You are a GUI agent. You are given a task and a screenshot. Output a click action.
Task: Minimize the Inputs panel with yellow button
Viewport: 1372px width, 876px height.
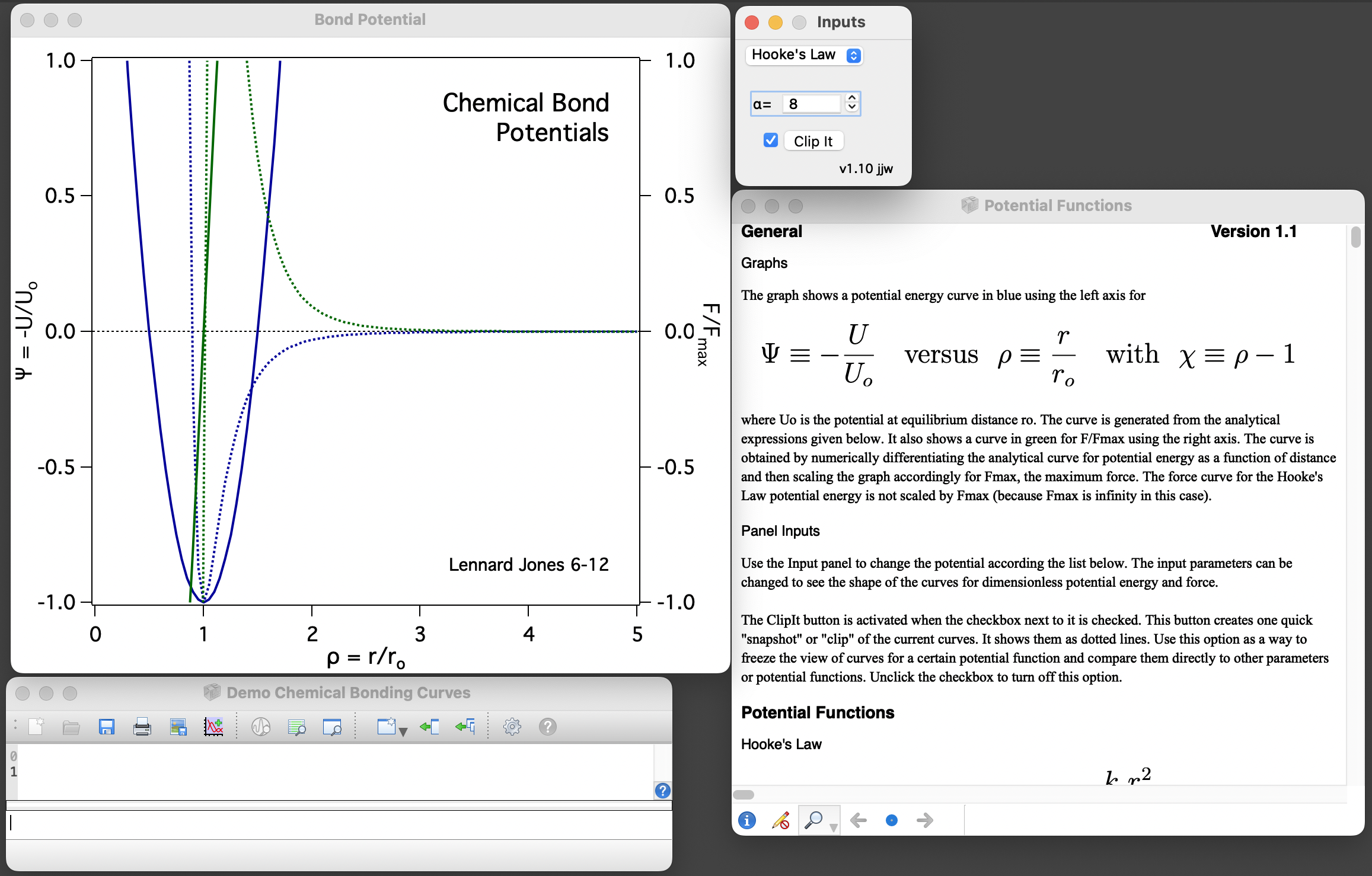point(776,23)
